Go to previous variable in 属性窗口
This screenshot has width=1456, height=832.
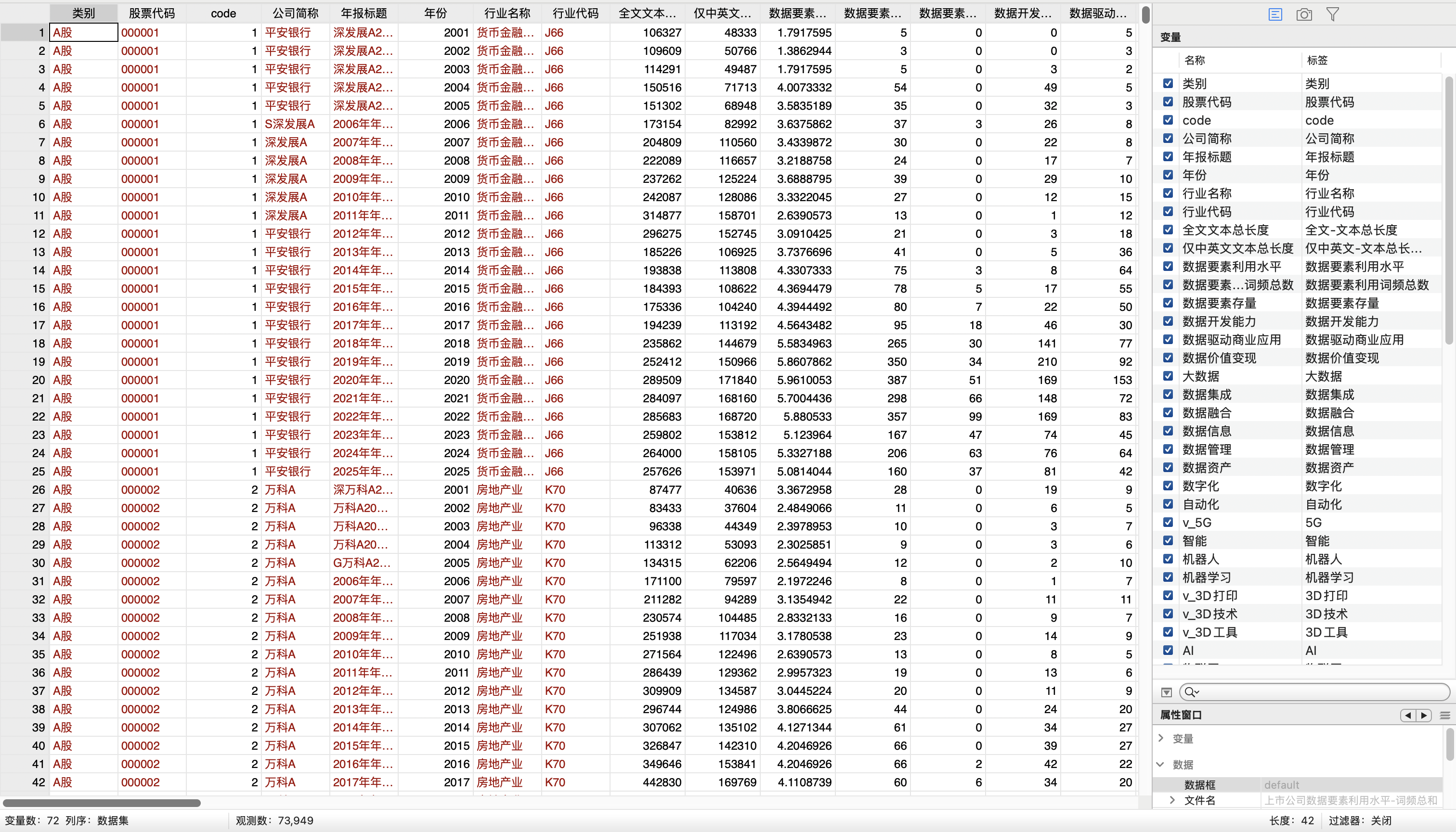pos(1407,715)
